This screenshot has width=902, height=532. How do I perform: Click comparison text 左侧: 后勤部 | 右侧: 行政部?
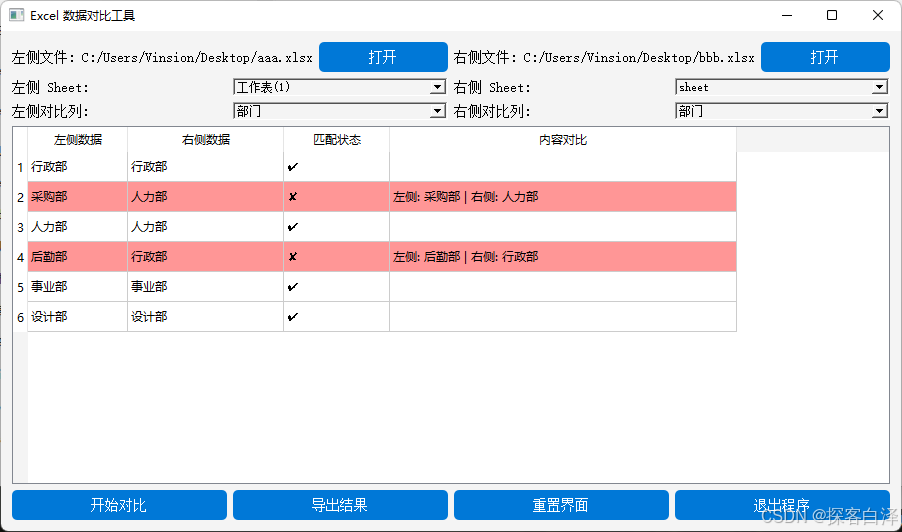(x=465, y=257)
